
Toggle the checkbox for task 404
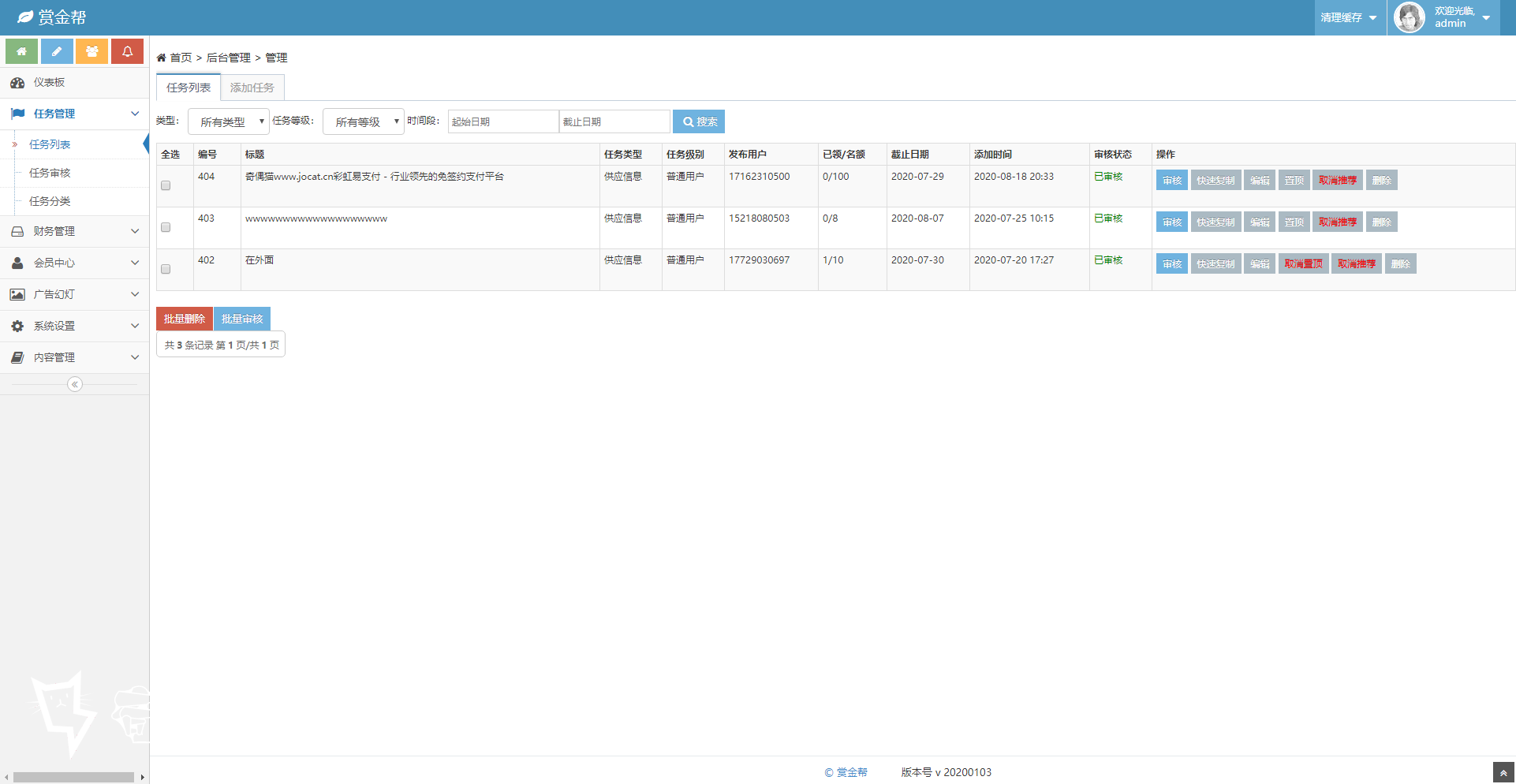click(166, 186)
